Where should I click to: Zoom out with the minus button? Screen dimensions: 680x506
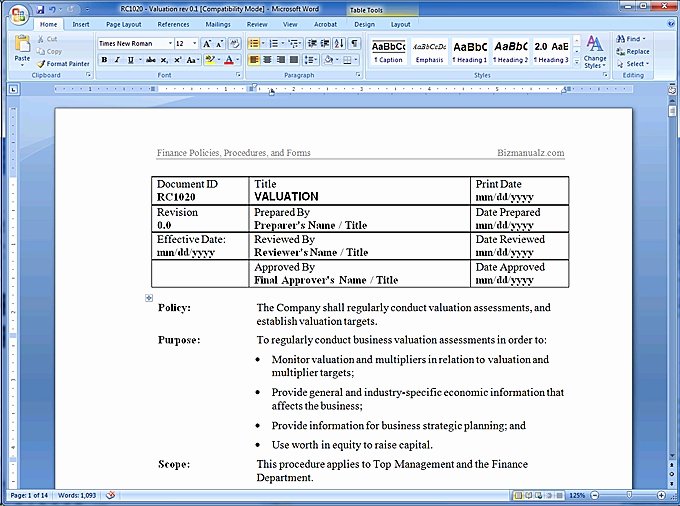595,495
